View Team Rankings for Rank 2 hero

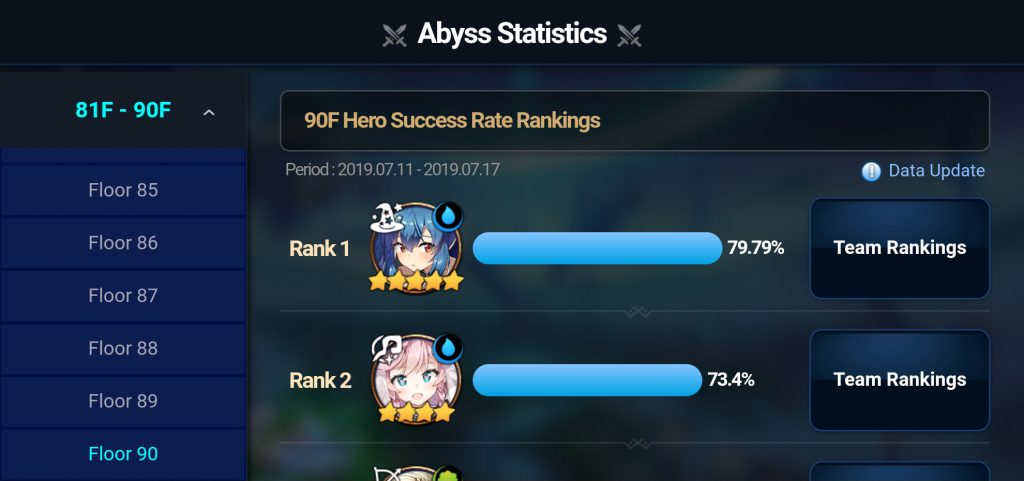coord(900,380)
